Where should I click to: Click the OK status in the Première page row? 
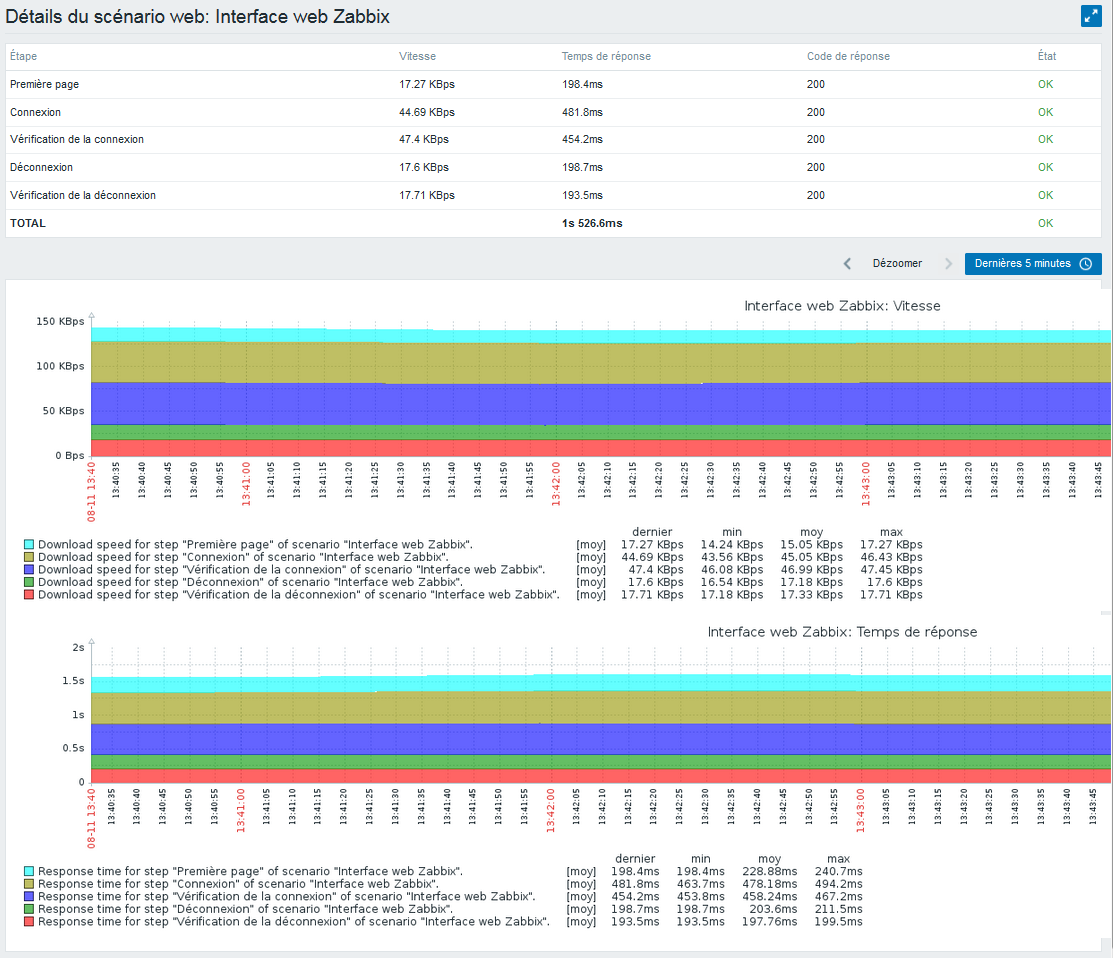tap(1046, 84)
